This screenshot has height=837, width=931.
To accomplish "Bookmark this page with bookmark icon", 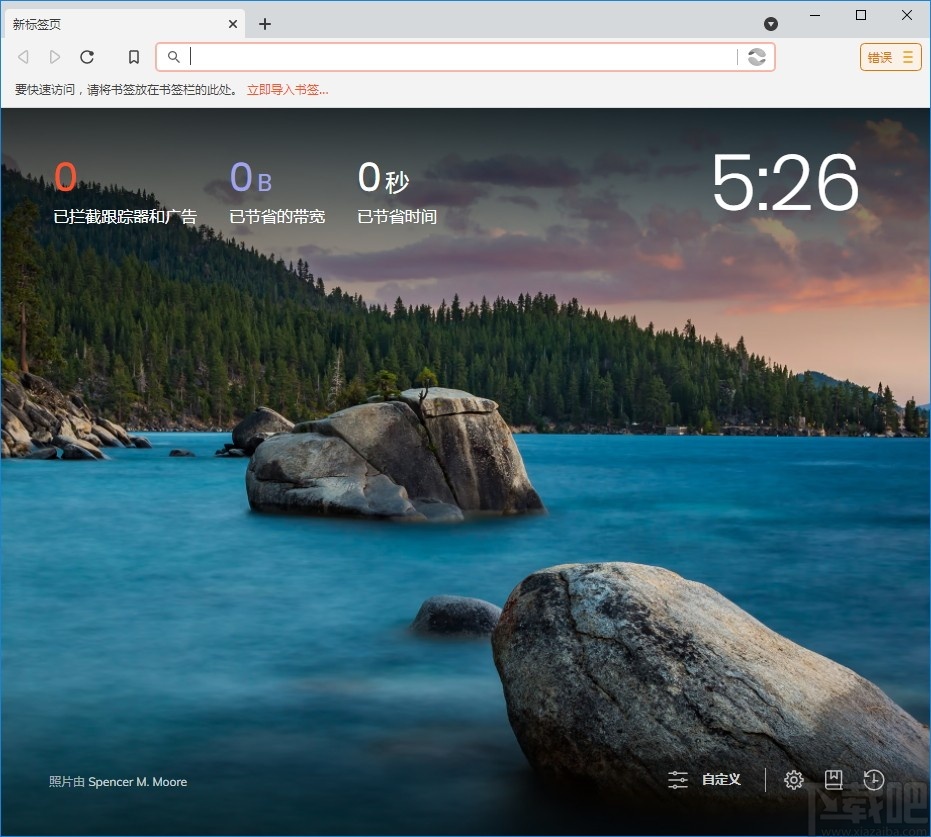I will (x=134, y=57).
